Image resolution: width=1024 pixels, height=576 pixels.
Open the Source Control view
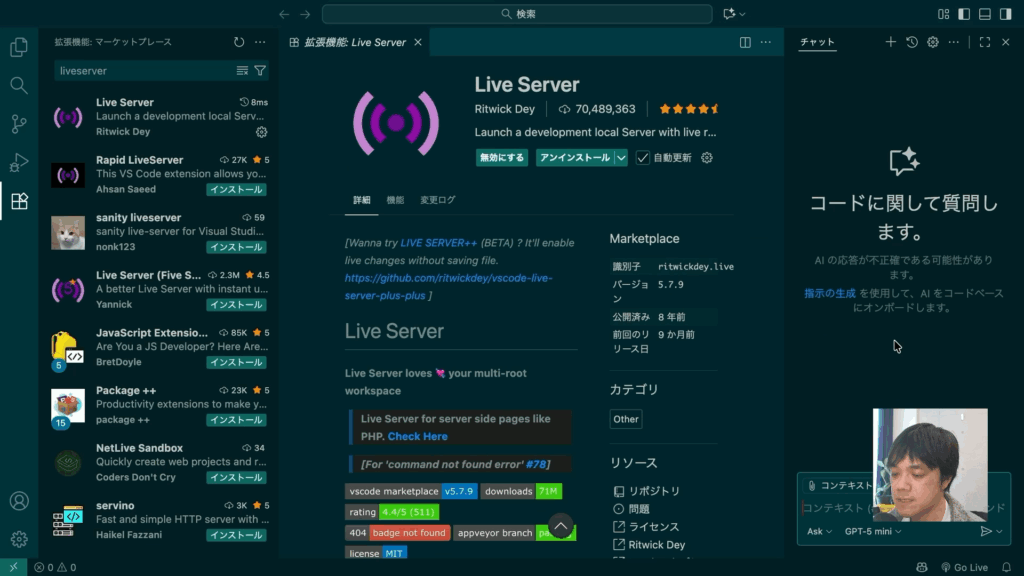click(x=18, y=124)
